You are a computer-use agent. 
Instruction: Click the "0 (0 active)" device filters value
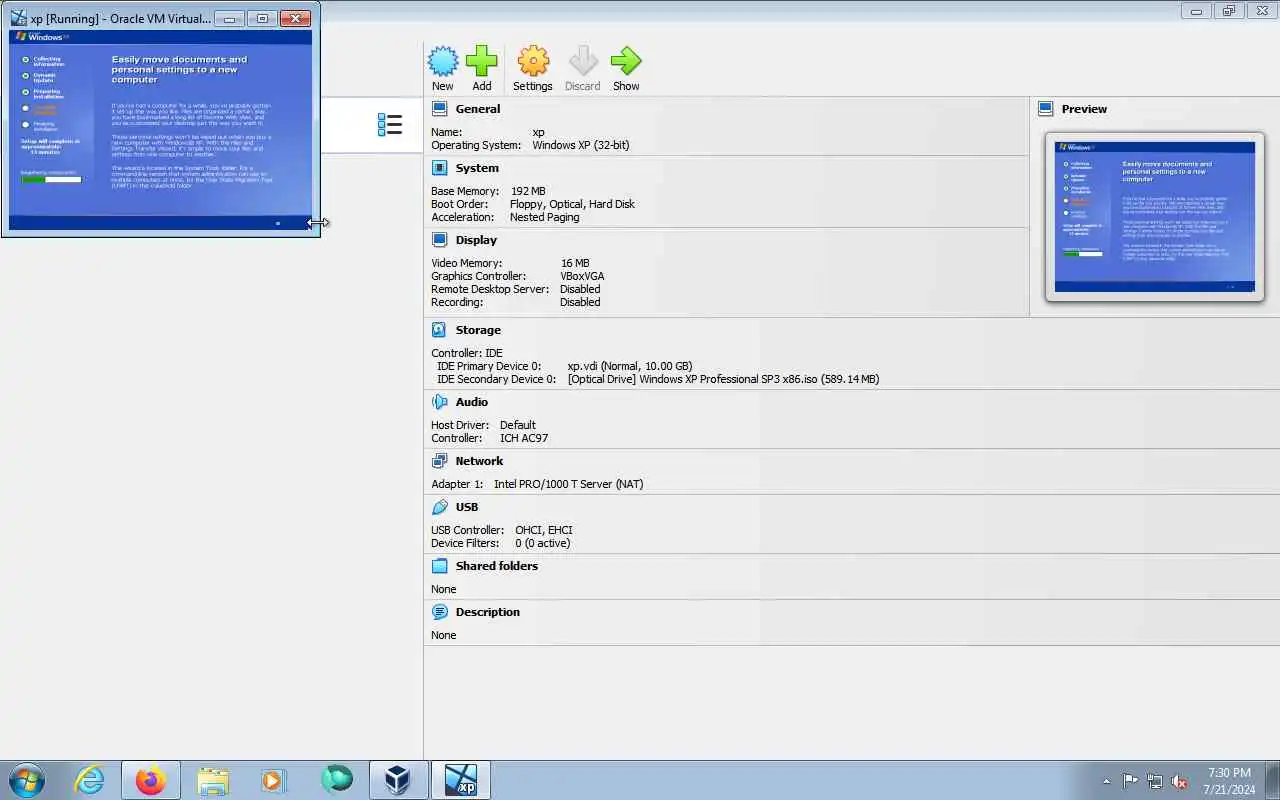tap(543, 543)
